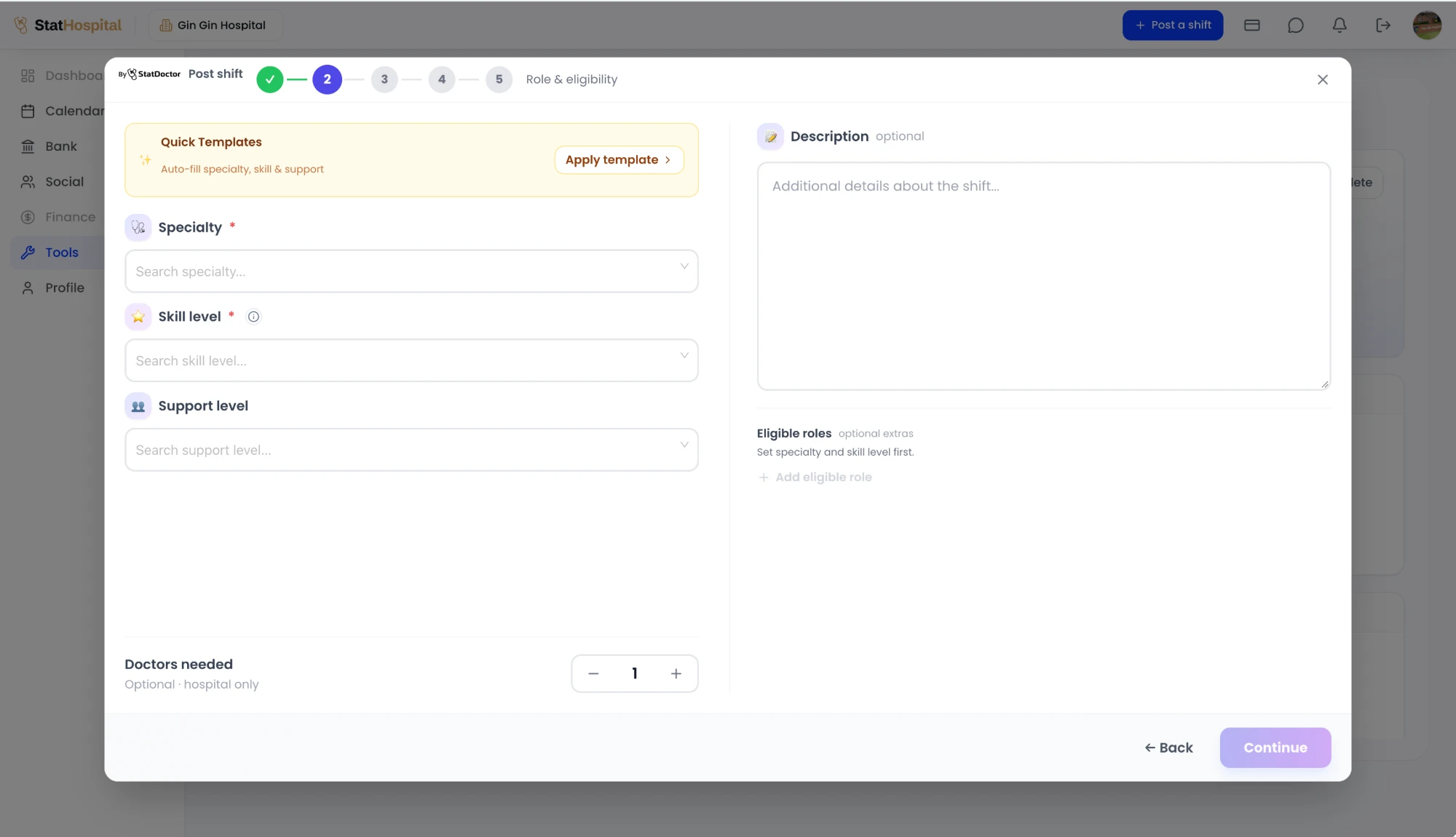Click the Support level people icon
1456x837 pixels.
(138, 406)
